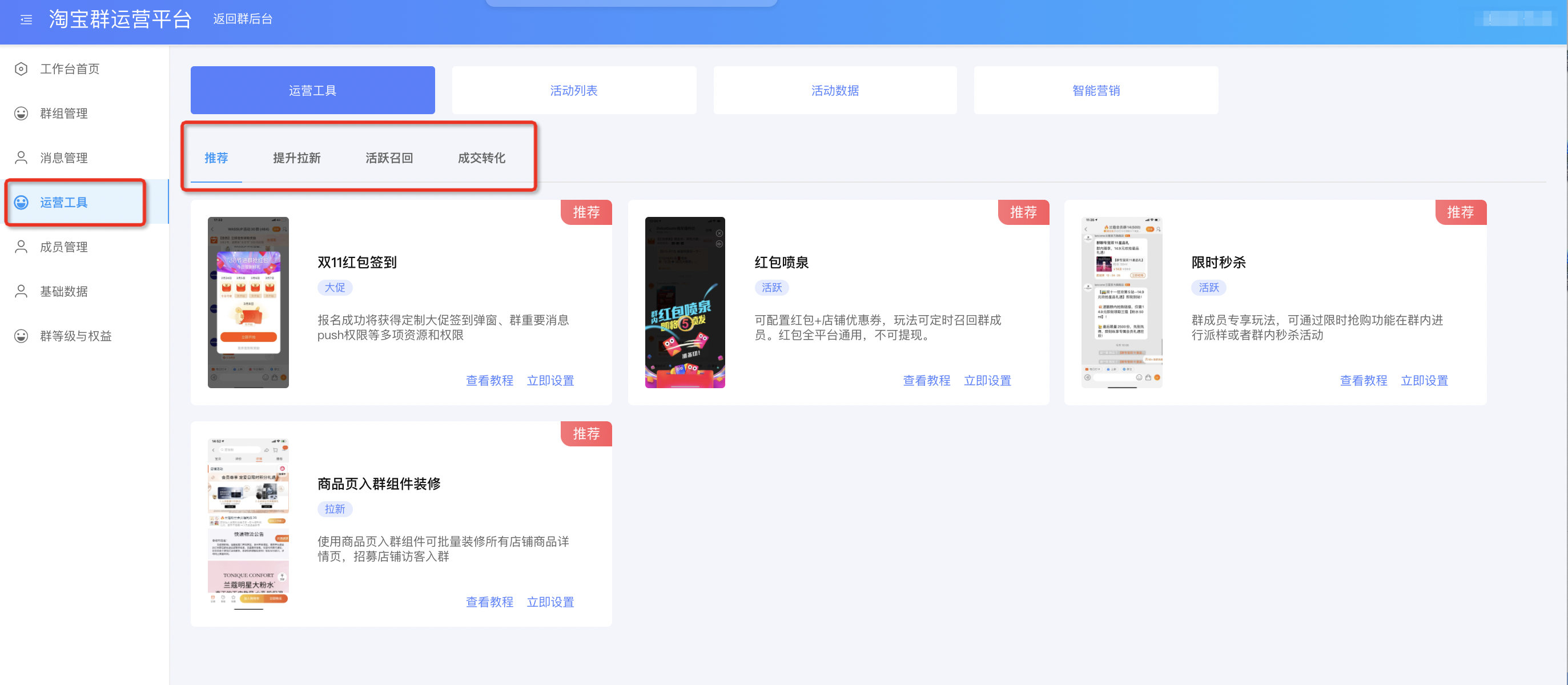Click the 工作台首页 sidebar icon
The width and height of the screenshot is (1568, 685).
pos(21,68)
